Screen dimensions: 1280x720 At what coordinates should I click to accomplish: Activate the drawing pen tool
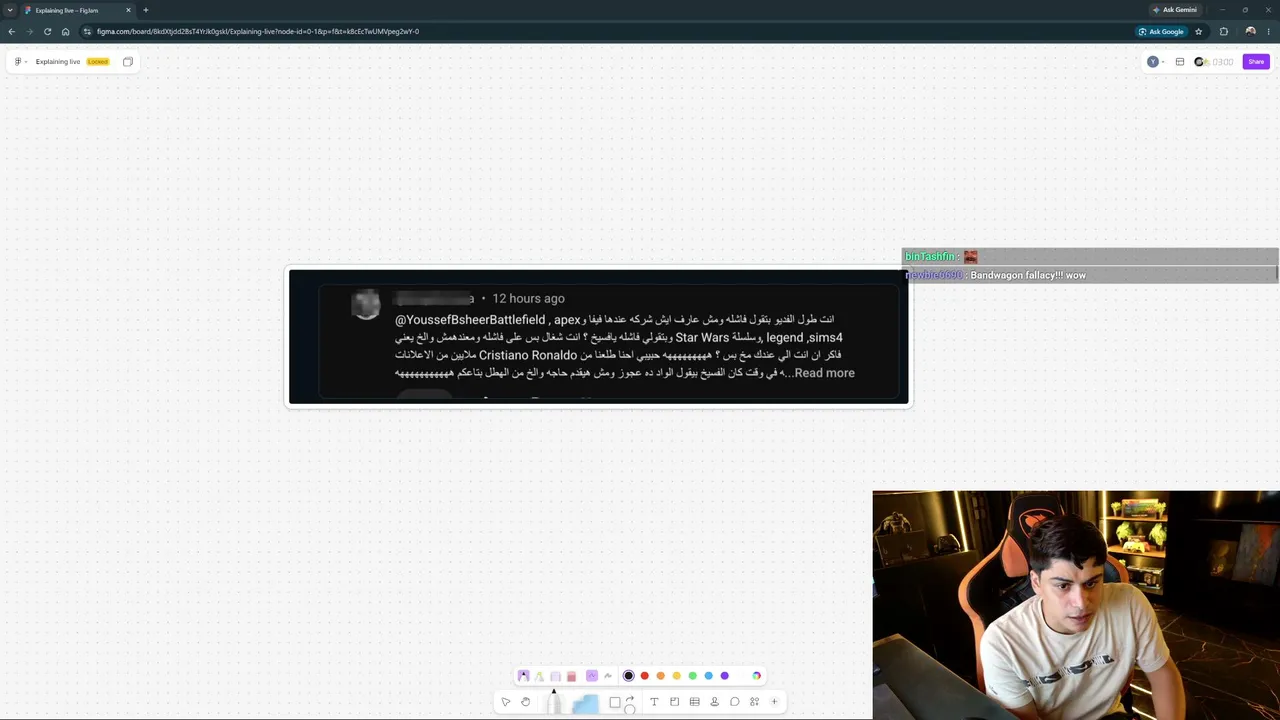(553, 700)
